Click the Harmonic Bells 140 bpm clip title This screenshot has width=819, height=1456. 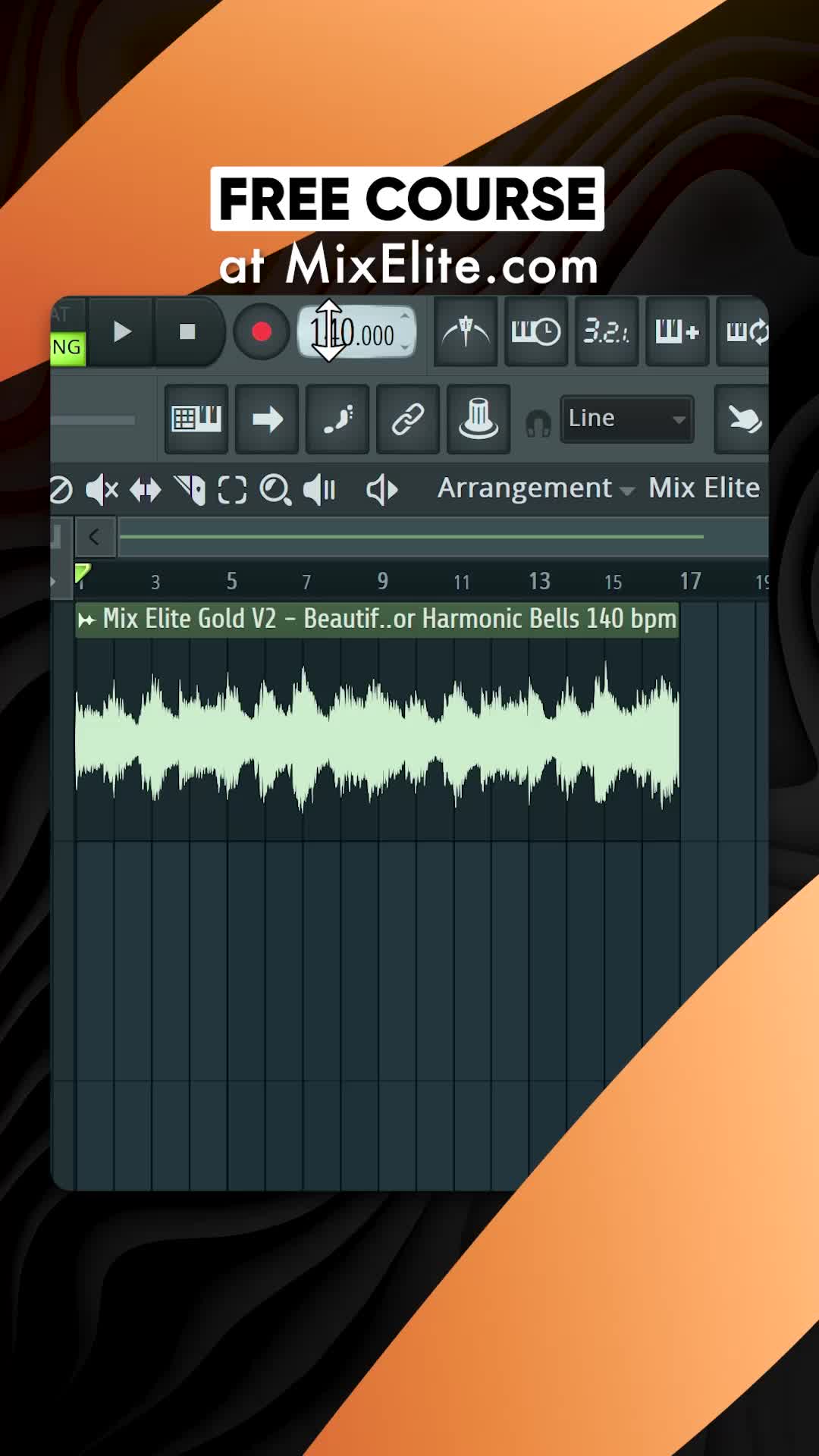click(389, 619)
